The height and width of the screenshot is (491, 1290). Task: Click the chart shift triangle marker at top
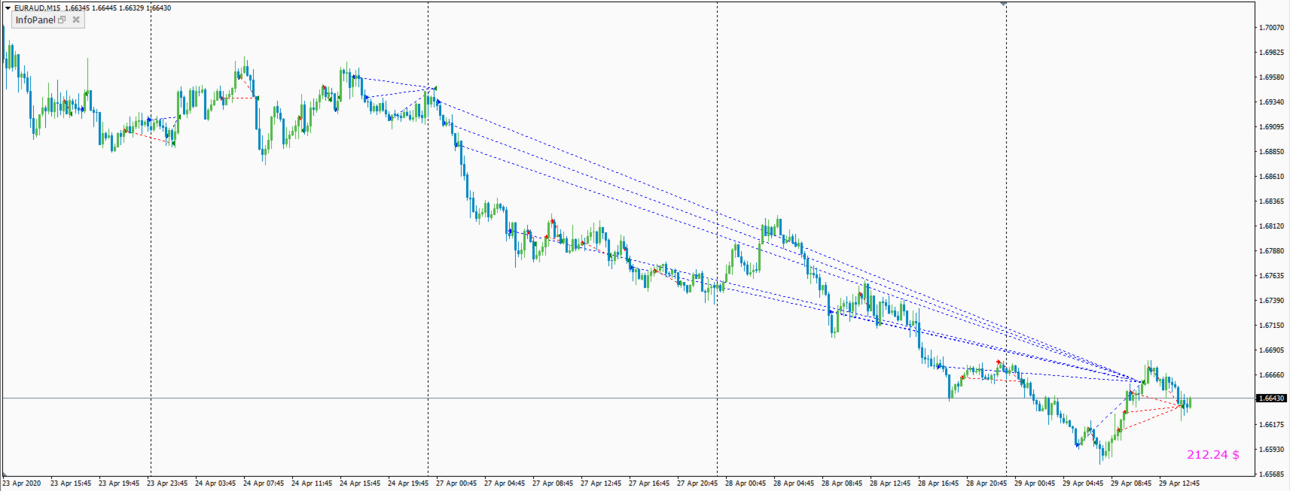[x=1004, y=4]
